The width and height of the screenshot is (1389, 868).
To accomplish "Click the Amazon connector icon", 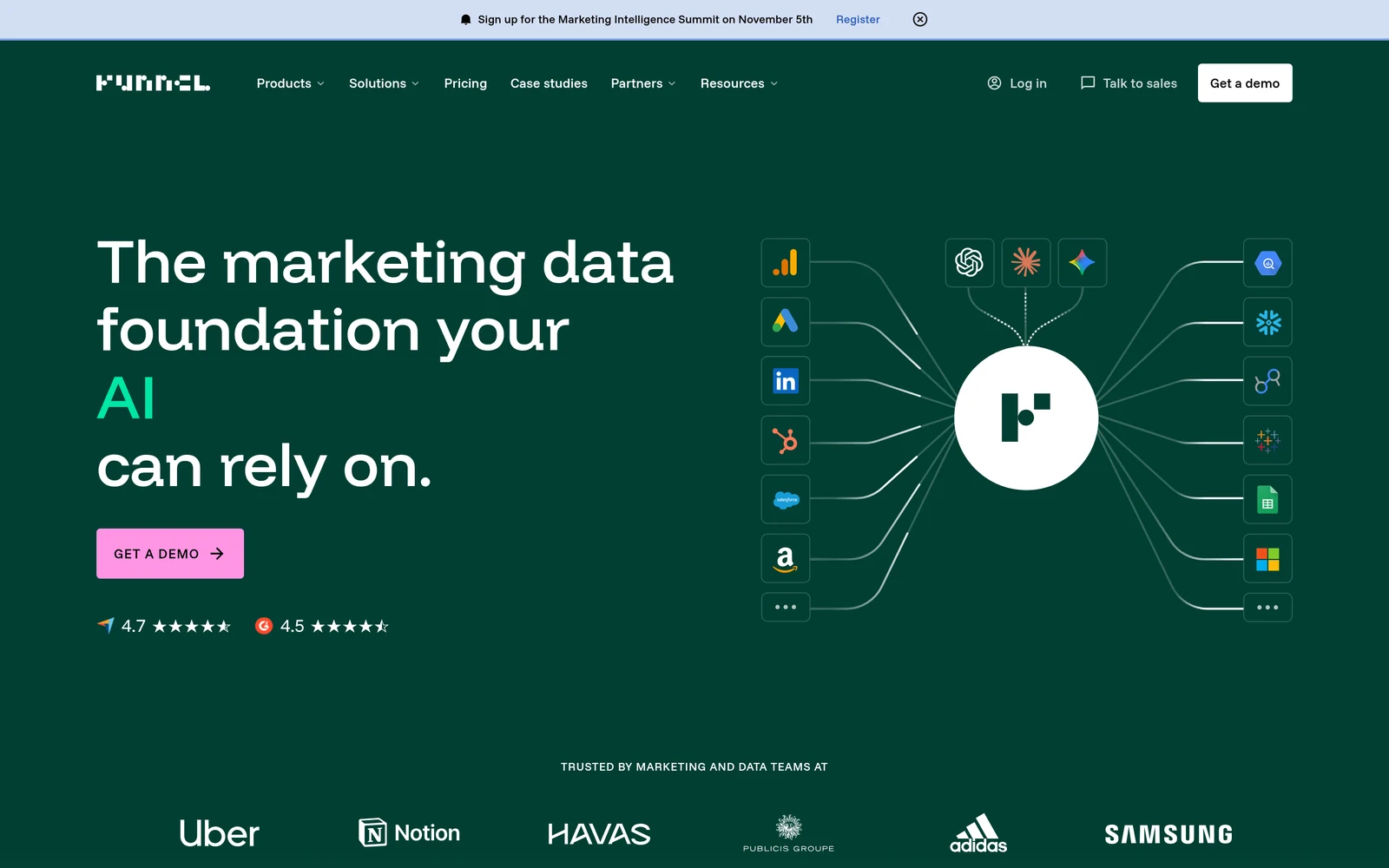I will click(786, 558).
